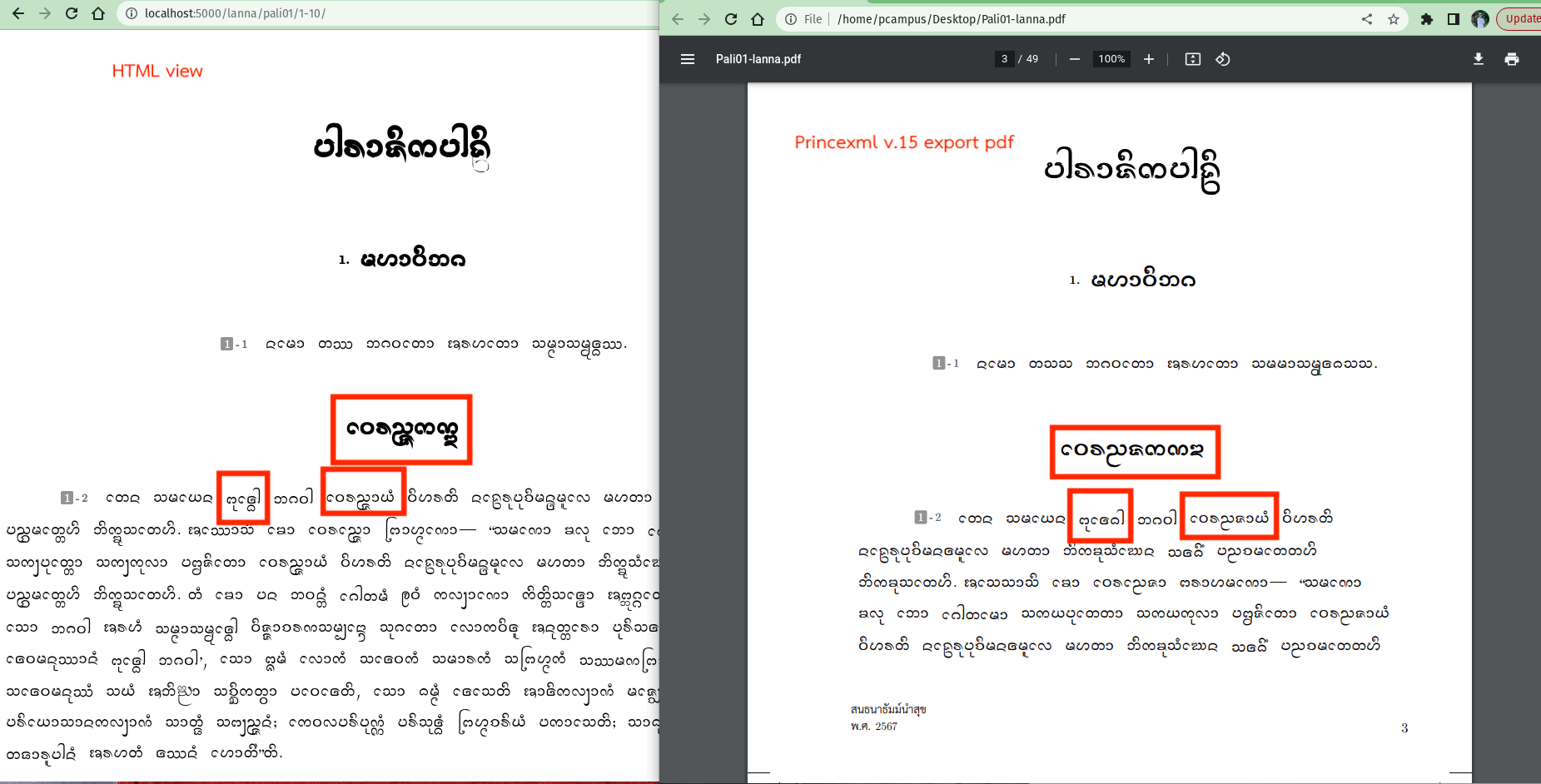Screen dimensions: 1541x784
Task: Click the Update button in Chrome
Action: [1521, 19]
